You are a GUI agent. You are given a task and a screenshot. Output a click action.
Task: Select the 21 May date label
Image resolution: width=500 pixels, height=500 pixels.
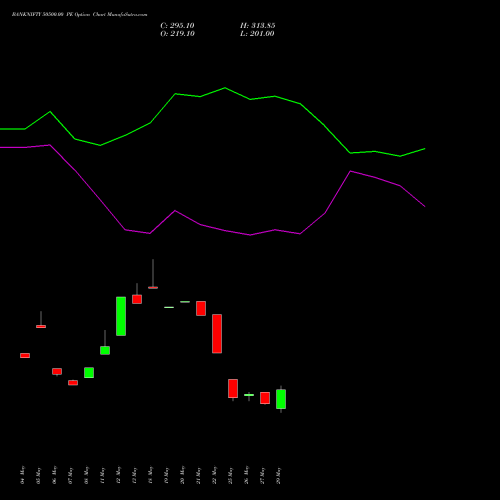tap(198, 475)
